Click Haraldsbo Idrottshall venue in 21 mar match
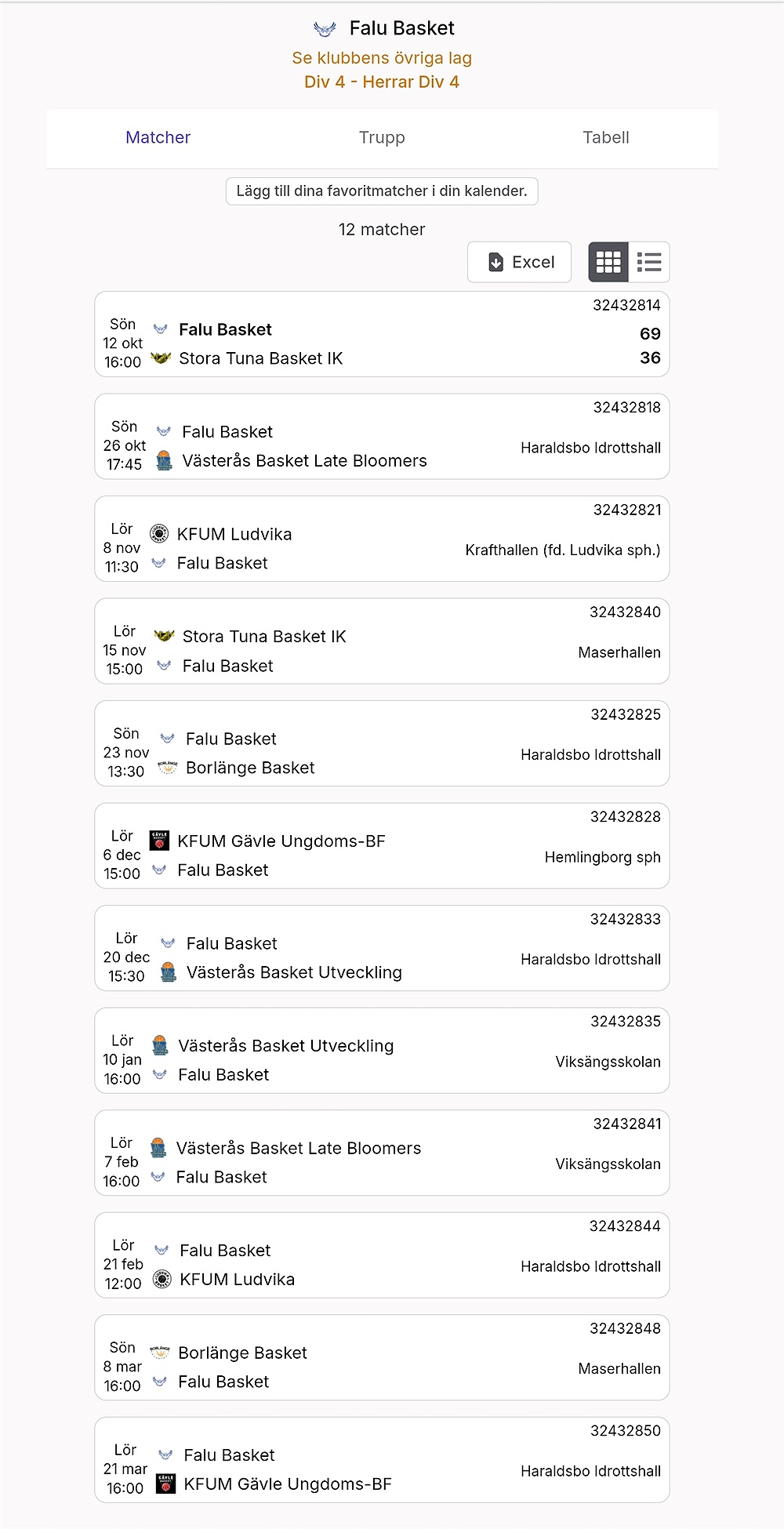 (x=590, y=1471)
